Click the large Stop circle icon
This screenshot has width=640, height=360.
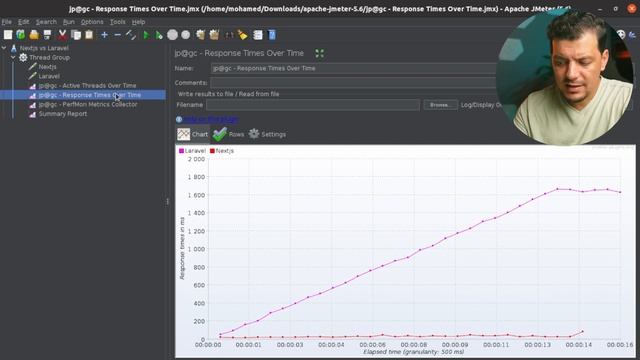(173, 35)
